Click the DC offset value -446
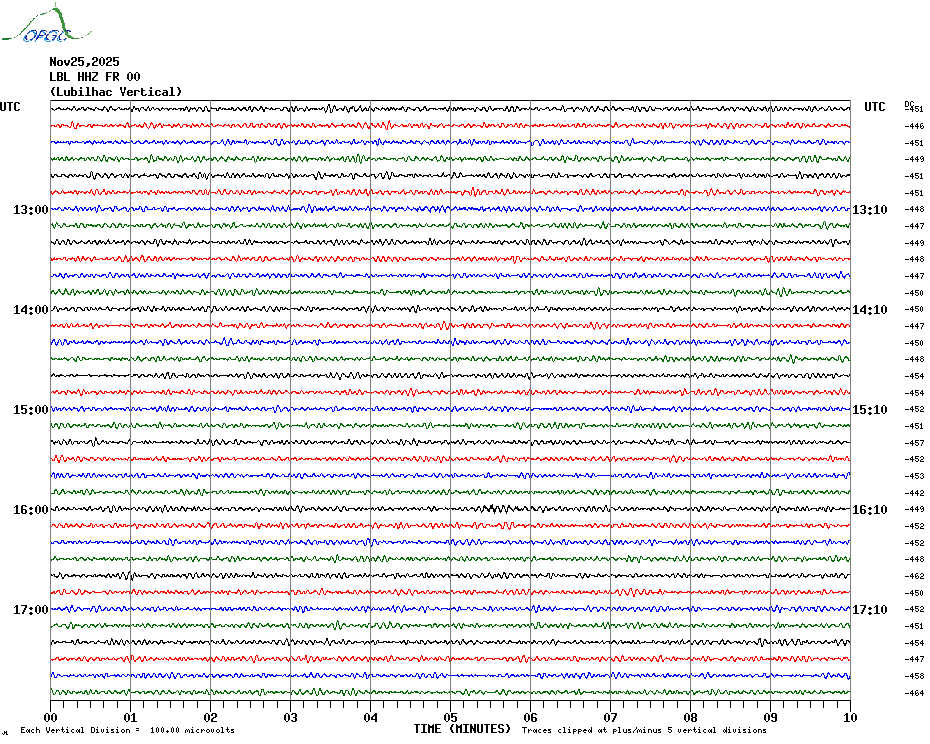Screen dimensions: 930x744 tap(914, 126)
